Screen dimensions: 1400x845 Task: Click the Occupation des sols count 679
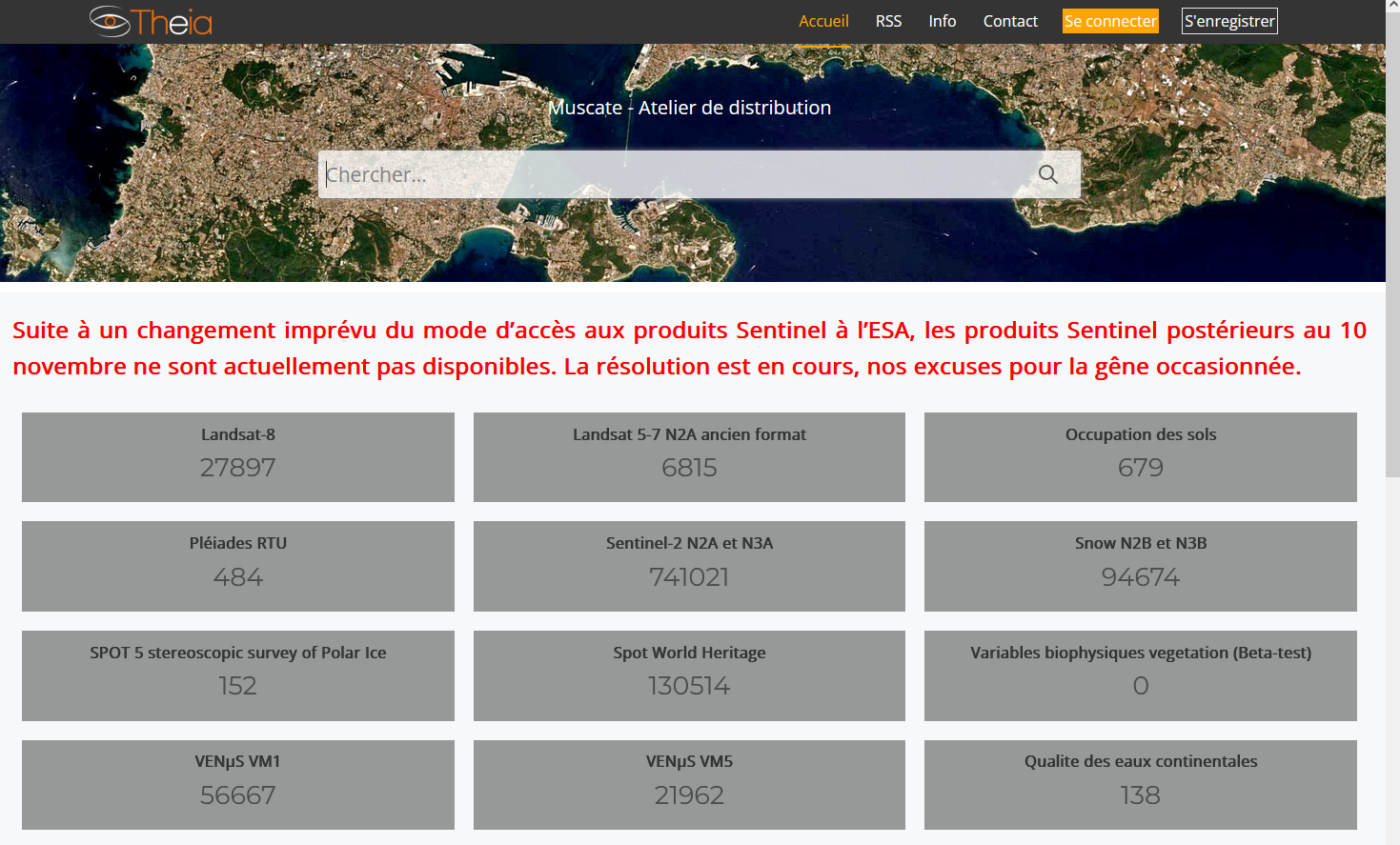(x=1141, y=468)
